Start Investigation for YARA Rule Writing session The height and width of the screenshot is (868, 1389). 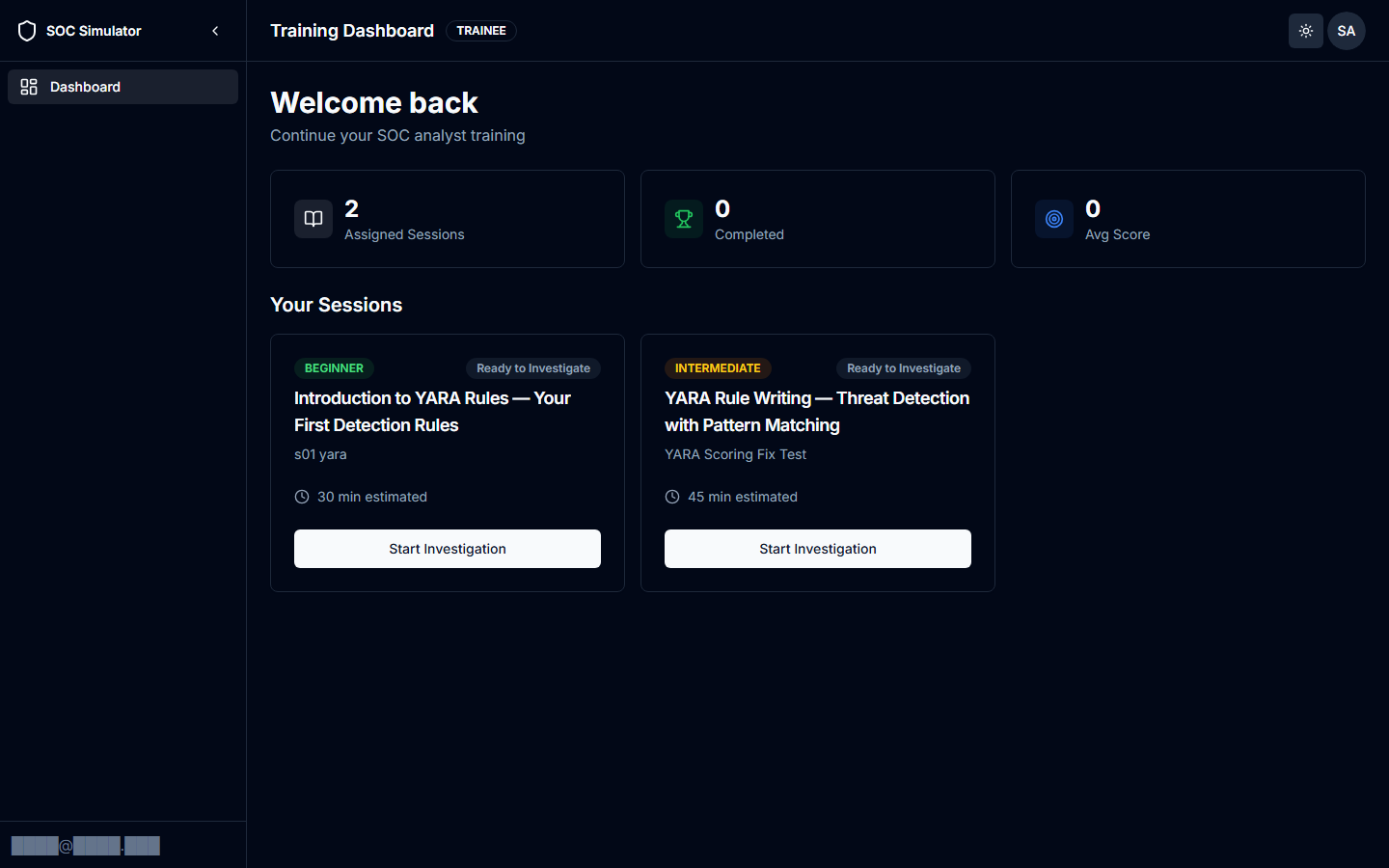click(817, 548)
